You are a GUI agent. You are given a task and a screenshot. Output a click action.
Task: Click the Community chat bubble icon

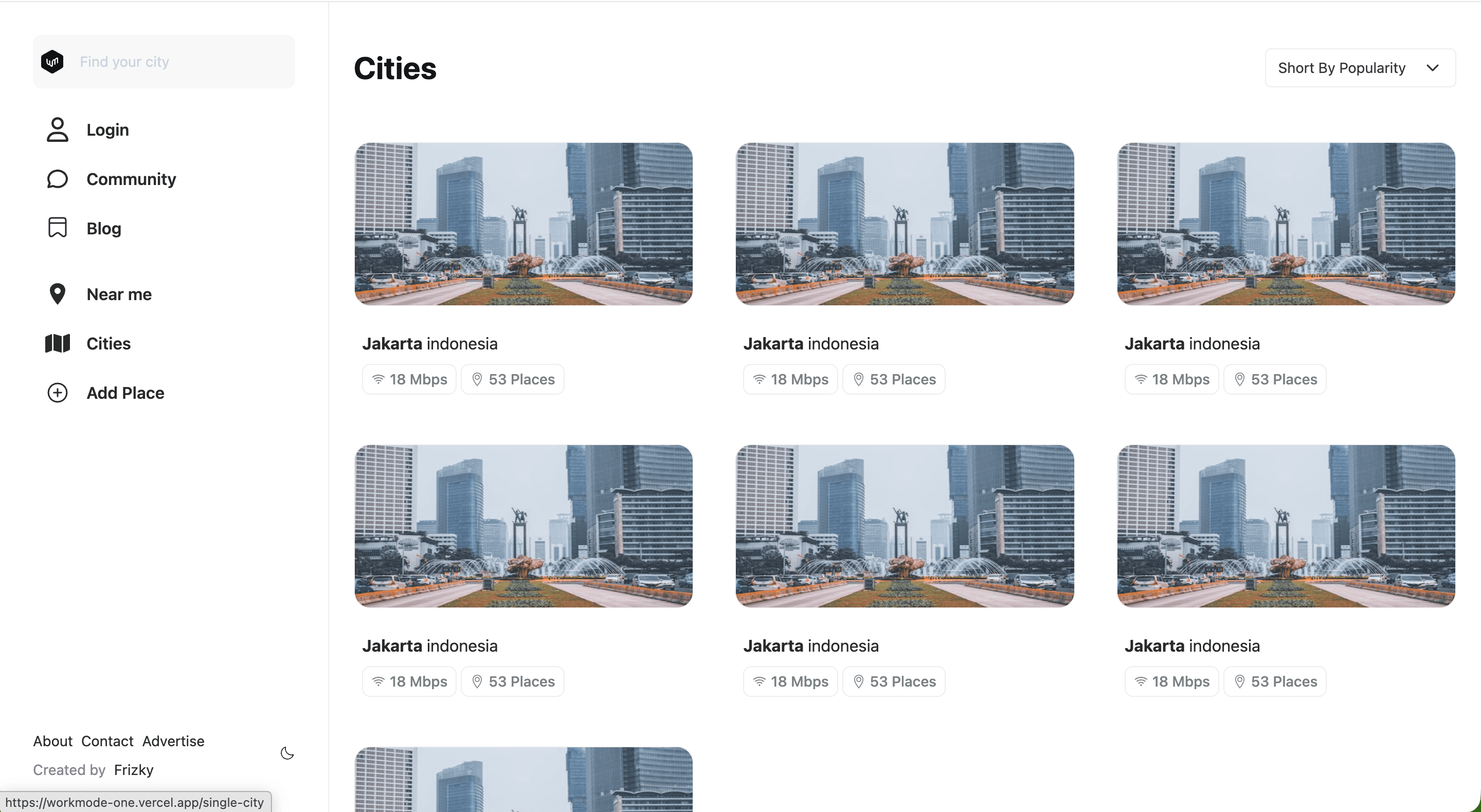pos(58,179)
